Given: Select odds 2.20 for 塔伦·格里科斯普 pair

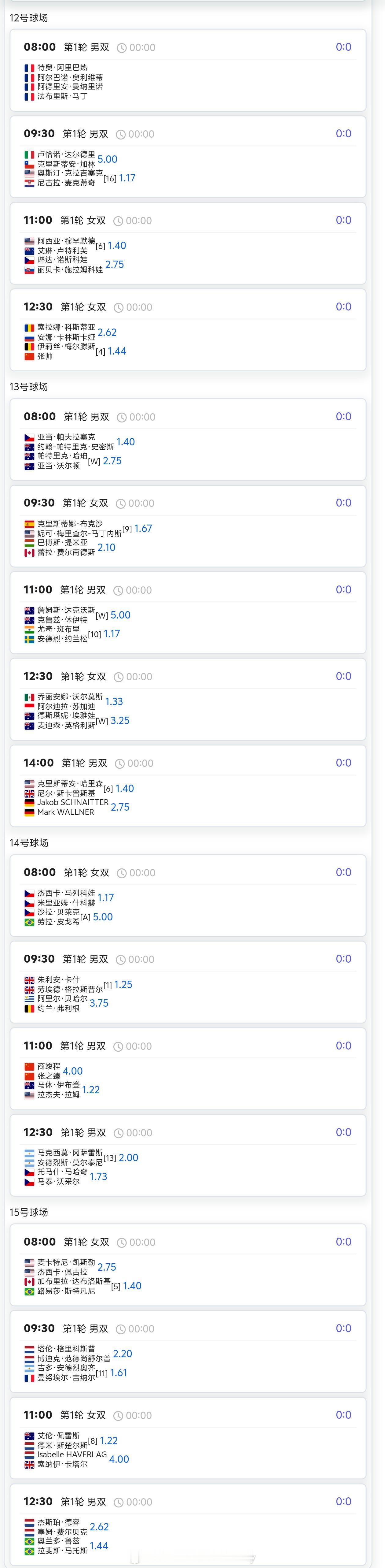Looking at the screenshot, I should point(122,1354).
